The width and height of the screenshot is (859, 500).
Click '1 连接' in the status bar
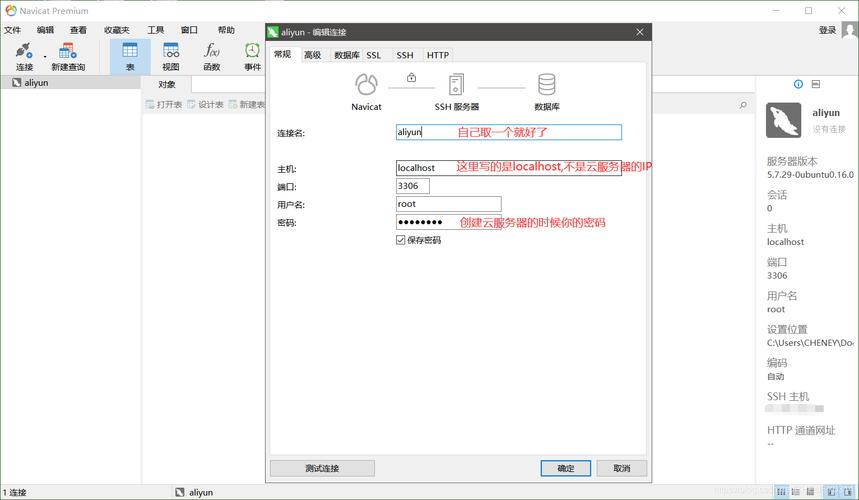point(15,492)
